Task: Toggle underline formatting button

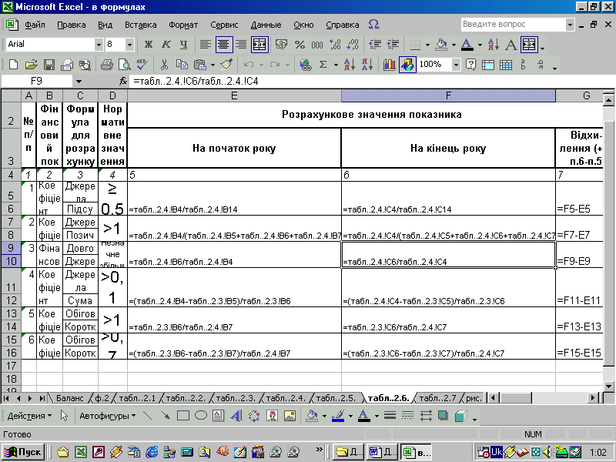Action: pyautogui.click(x=182, y=44)
